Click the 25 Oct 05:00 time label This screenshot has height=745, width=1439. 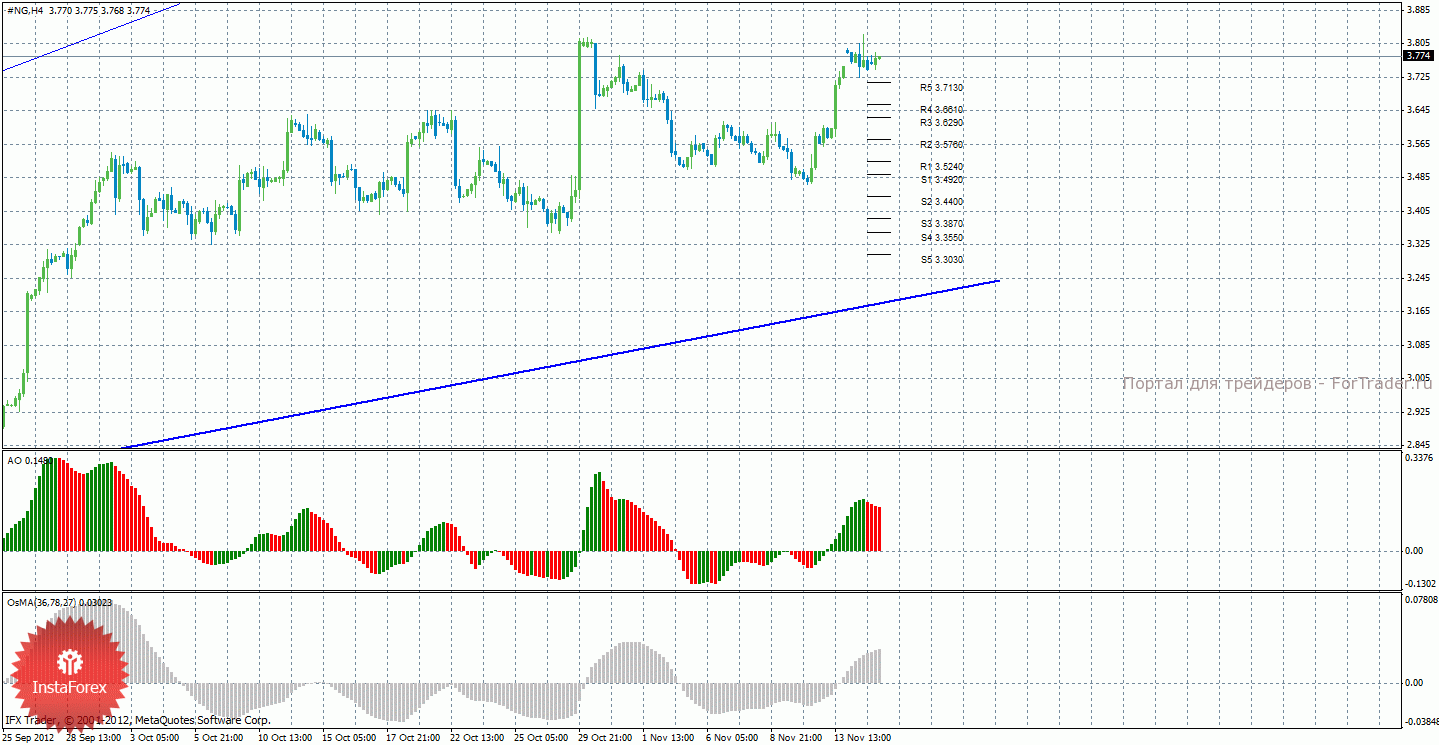tap(542, 737)
